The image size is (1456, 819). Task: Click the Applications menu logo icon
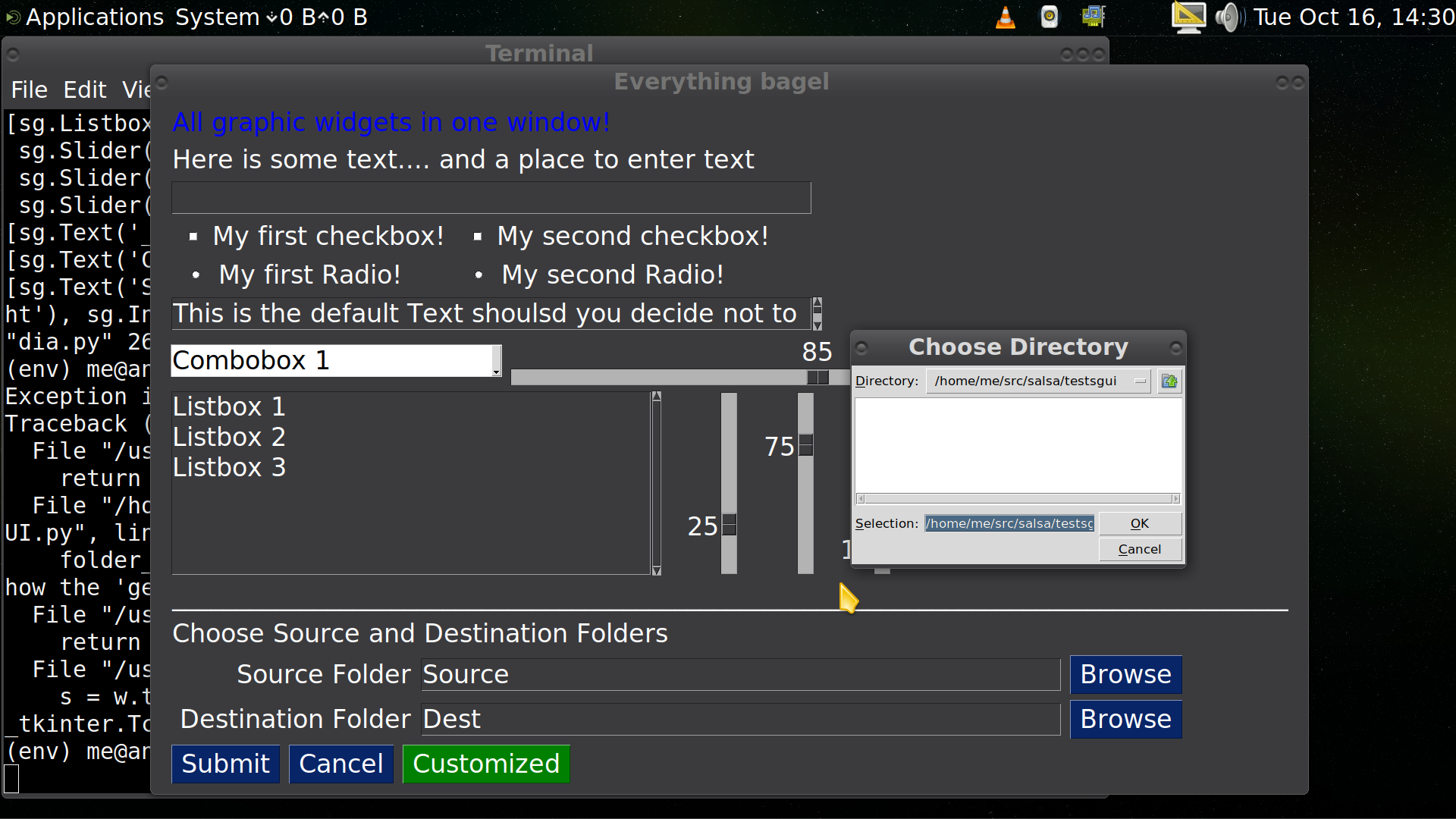pyautogui.click(x=13, y=17)
